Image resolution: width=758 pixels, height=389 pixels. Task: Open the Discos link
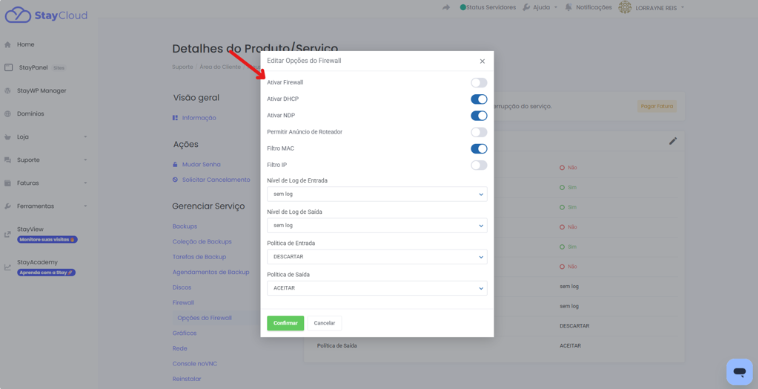tap(182, 288)
